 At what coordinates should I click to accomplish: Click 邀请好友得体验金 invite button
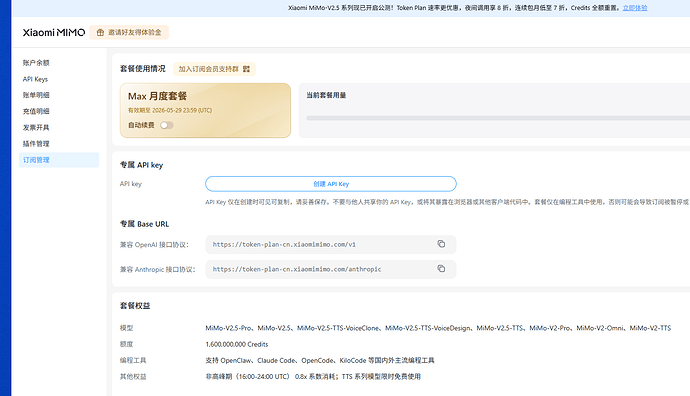tap(129, 33)
